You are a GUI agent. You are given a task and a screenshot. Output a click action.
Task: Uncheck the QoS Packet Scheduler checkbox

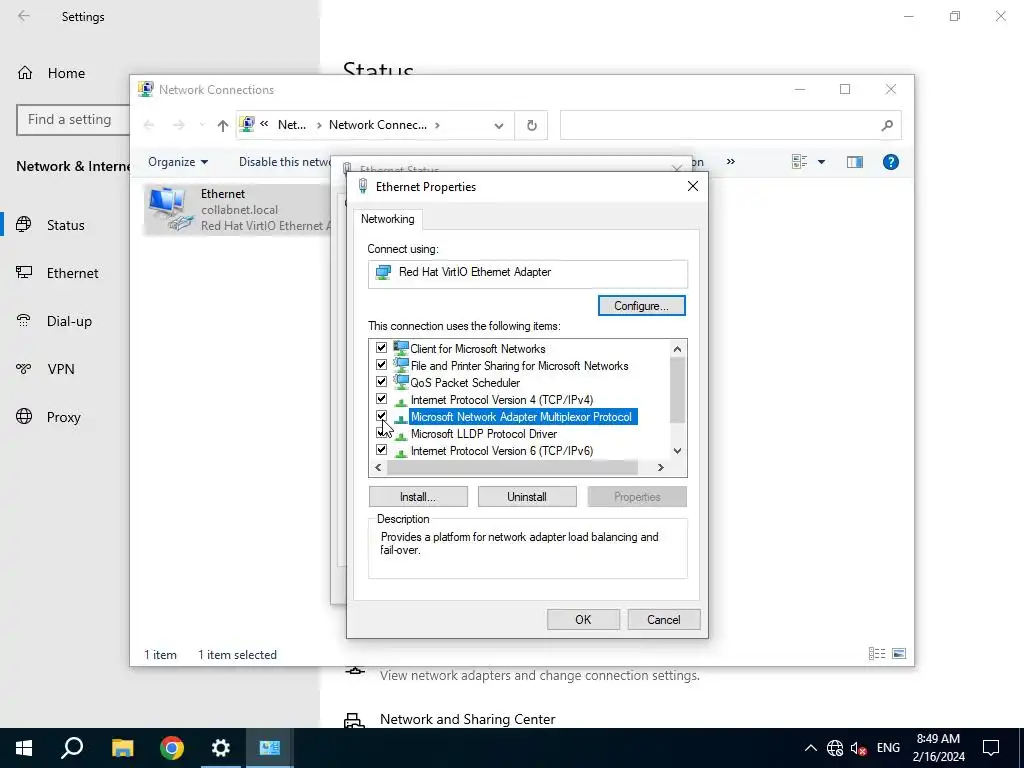(x=381, y=382)
